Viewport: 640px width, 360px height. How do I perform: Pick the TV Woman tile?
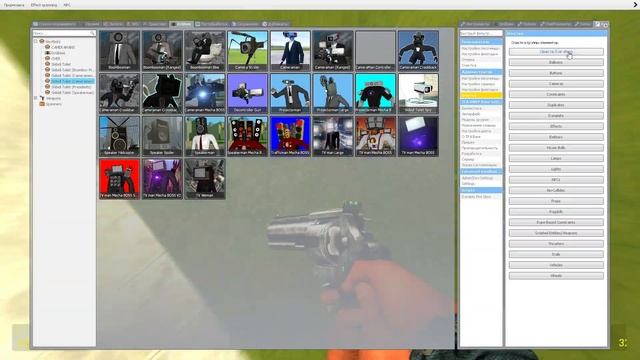point(204,179)
